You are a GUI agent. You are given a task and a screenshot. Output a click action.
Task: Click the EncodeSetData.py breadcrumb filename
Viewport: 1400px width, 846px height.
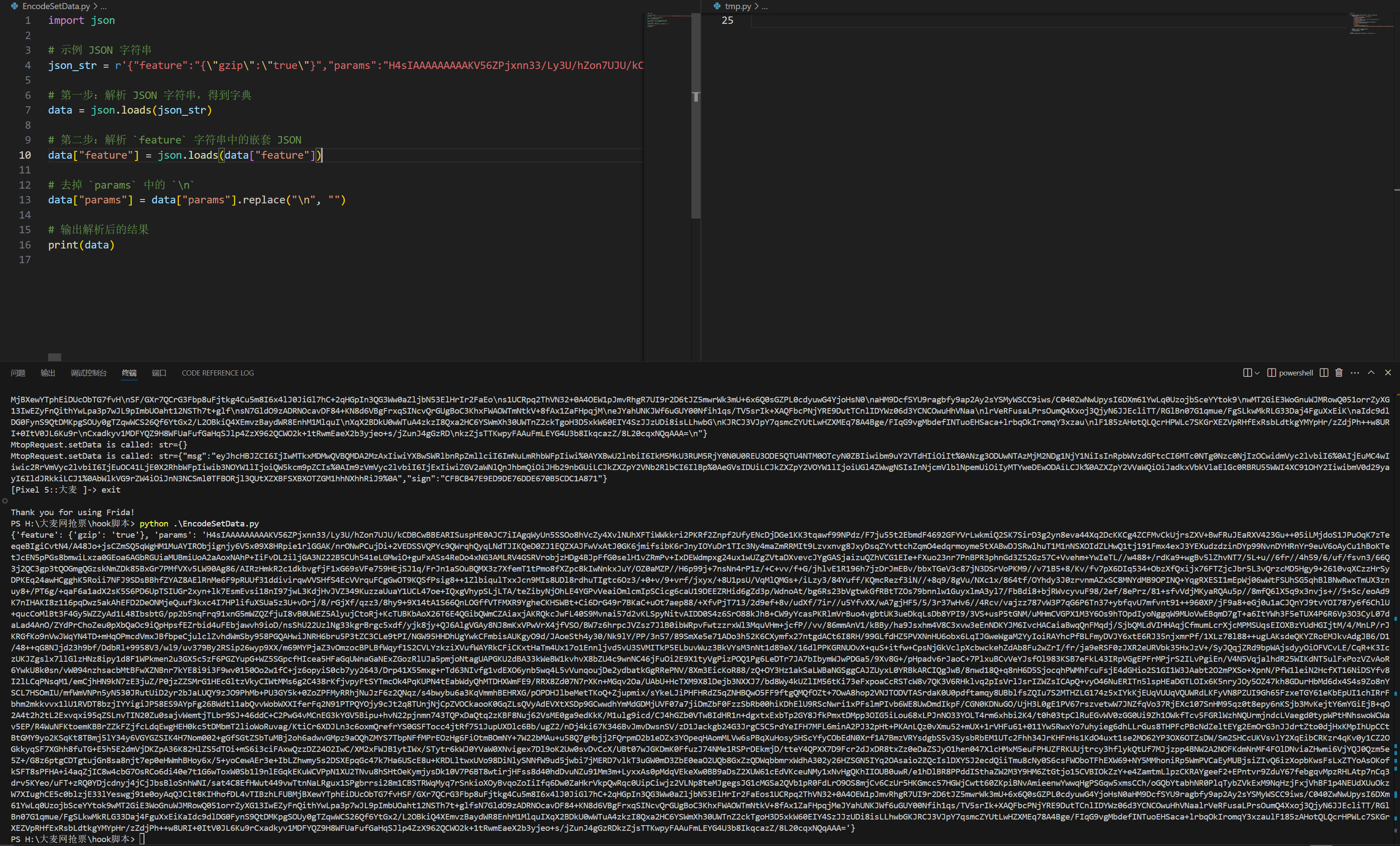tap(56, 6)
